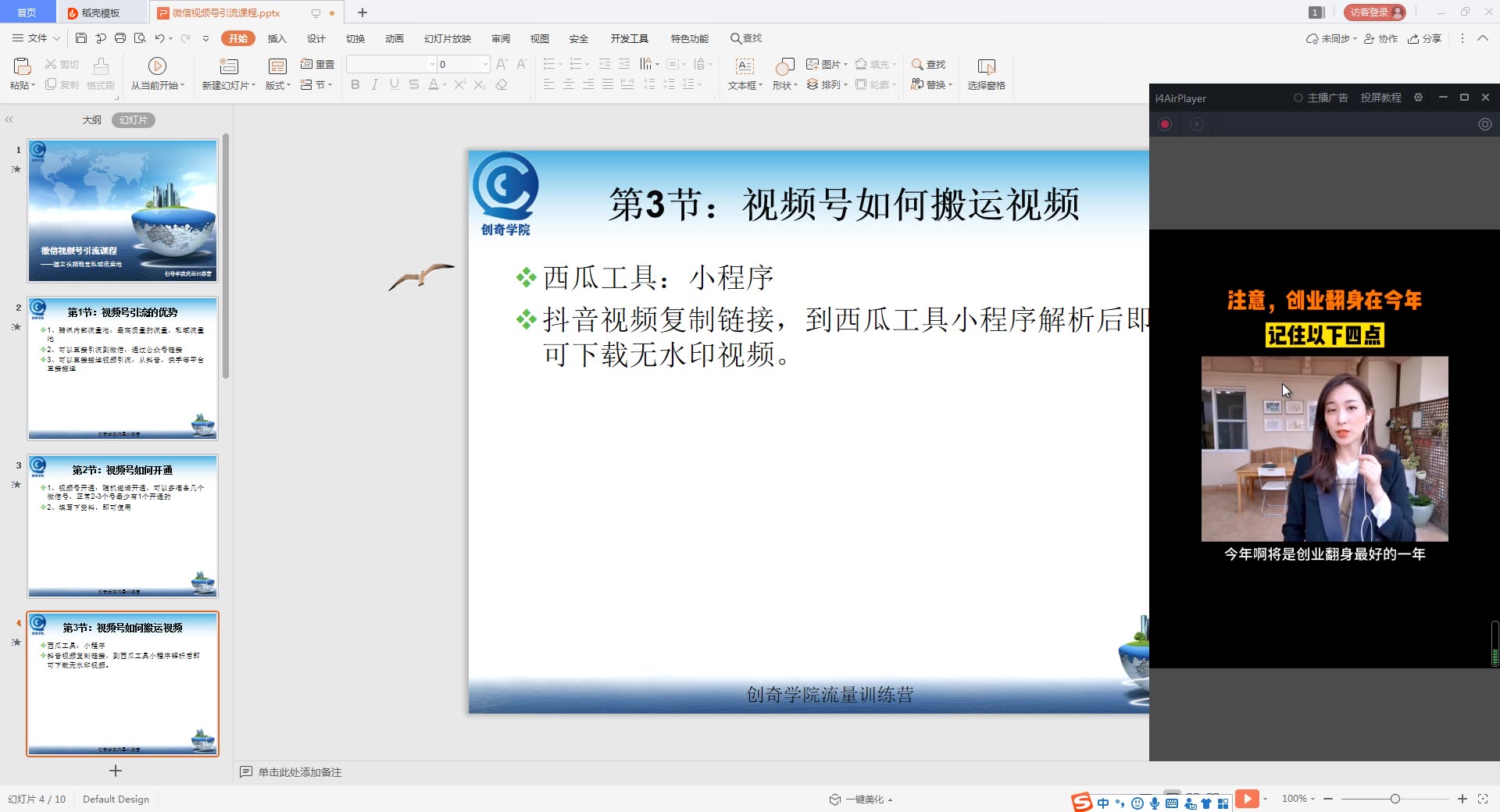Toggle the 主播广告 option in i4AirPlayer

tap(1320, 98)
